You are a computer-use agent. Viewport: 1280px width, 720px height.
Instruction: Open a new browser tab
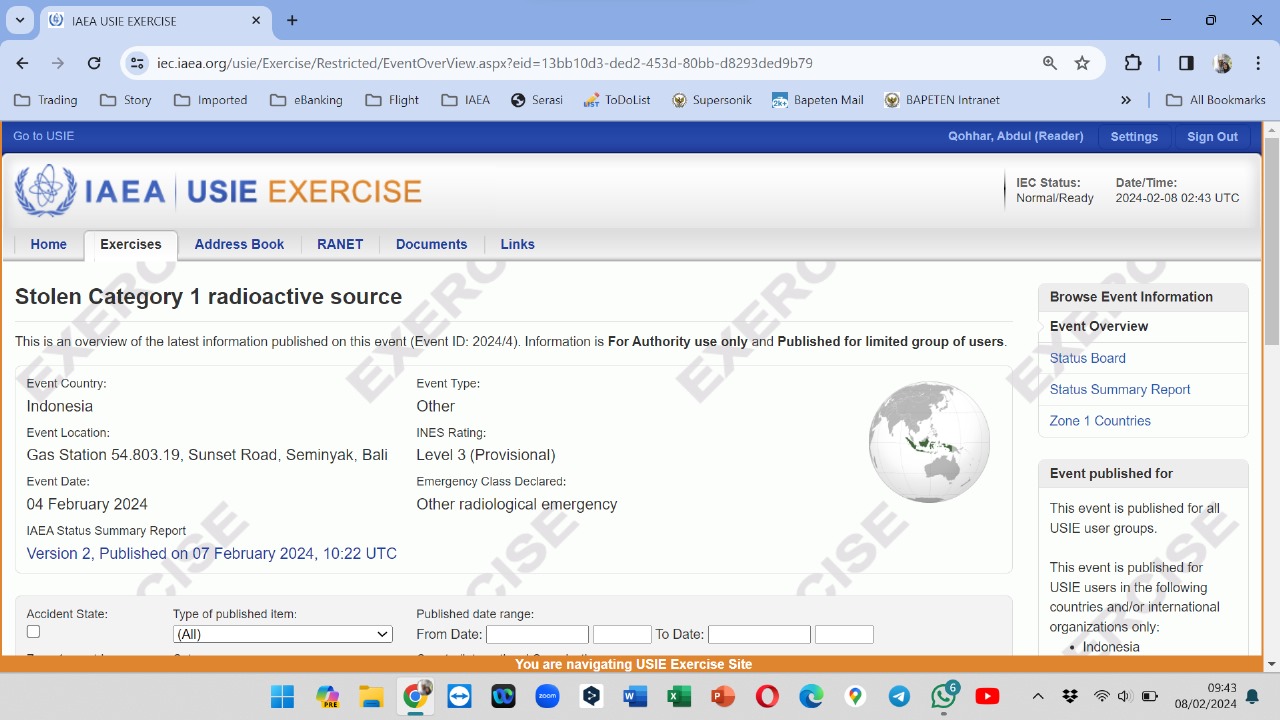(x=292, y=20)
